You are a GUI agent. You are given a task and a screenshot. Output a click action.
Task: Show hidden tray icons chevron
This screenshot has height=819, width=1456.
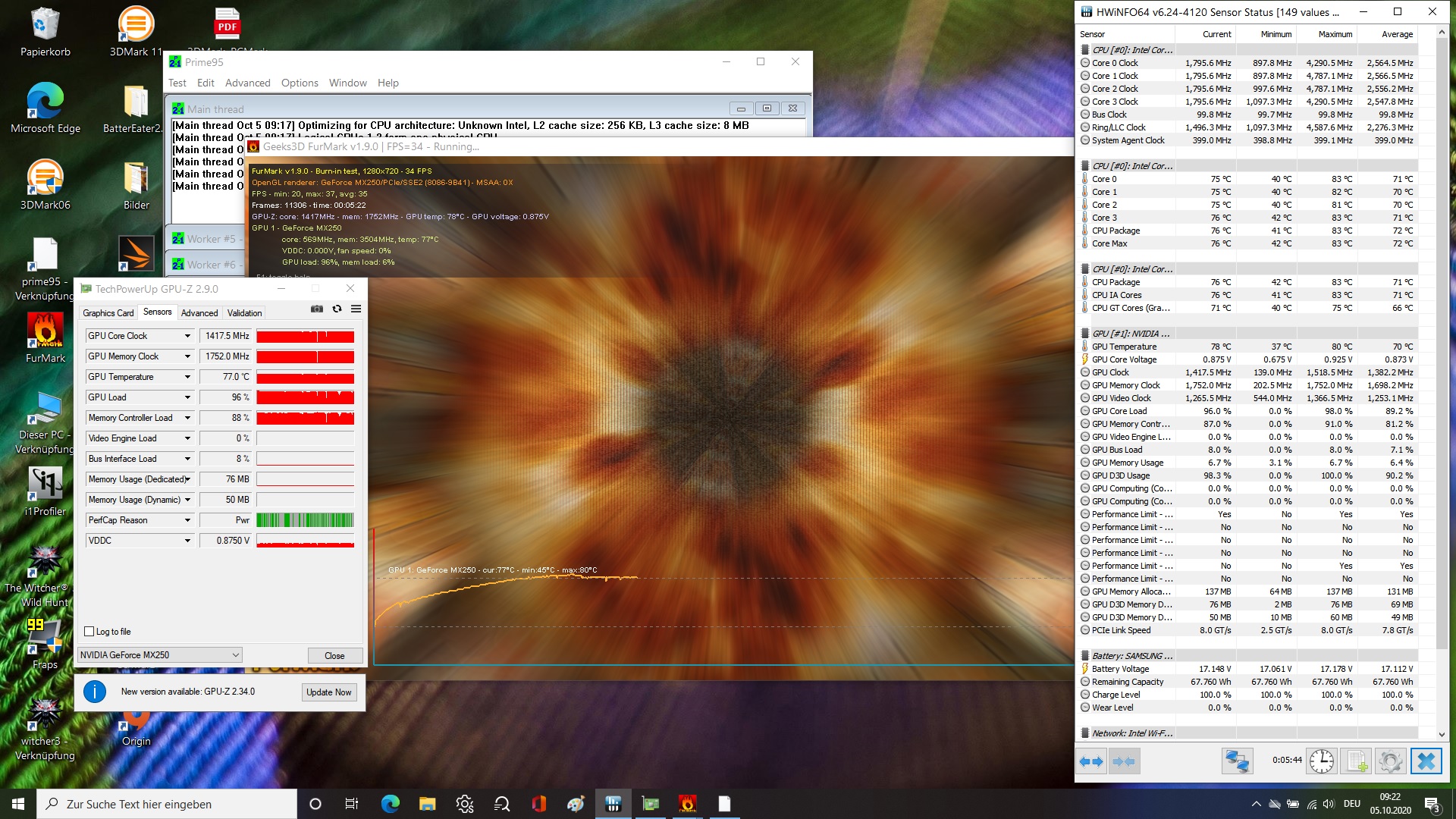(1256, 804)
